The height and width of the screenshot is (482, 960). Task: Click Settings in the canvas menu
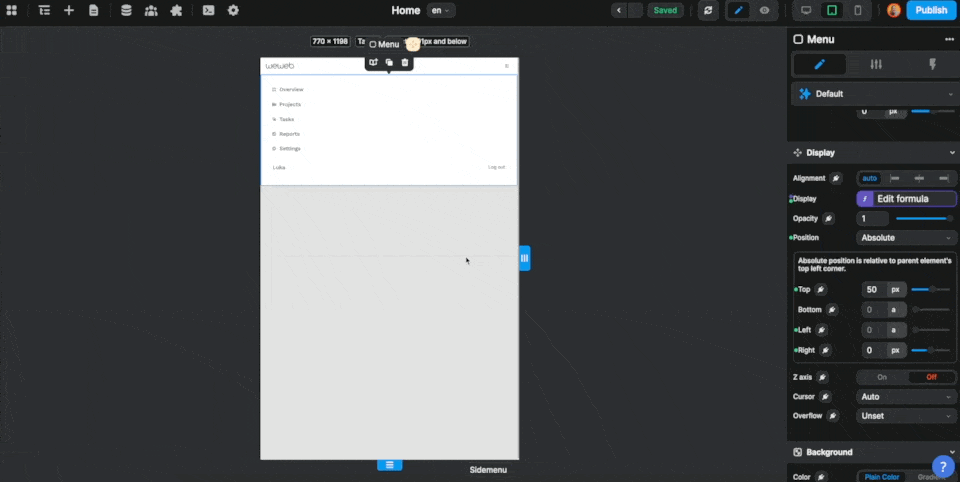pos(290,149)
